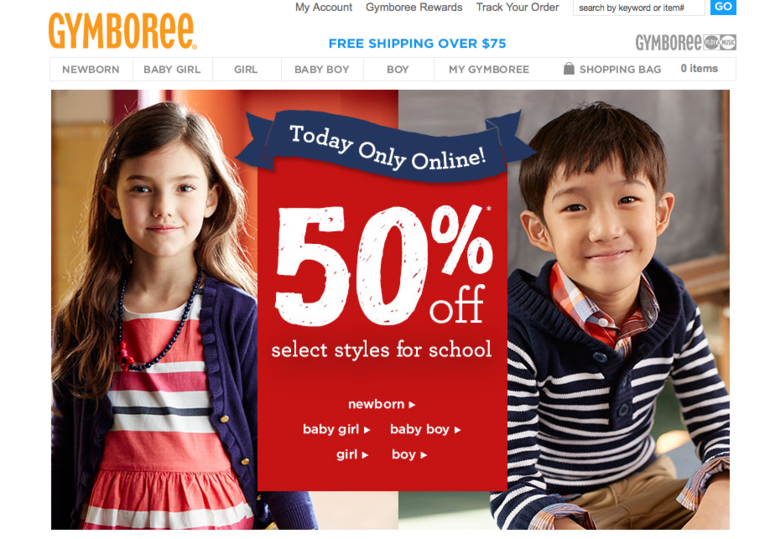Click the baby boy arrow link in the promo
The height and width of the screenshot is (539, 770).
click(425, 430)
